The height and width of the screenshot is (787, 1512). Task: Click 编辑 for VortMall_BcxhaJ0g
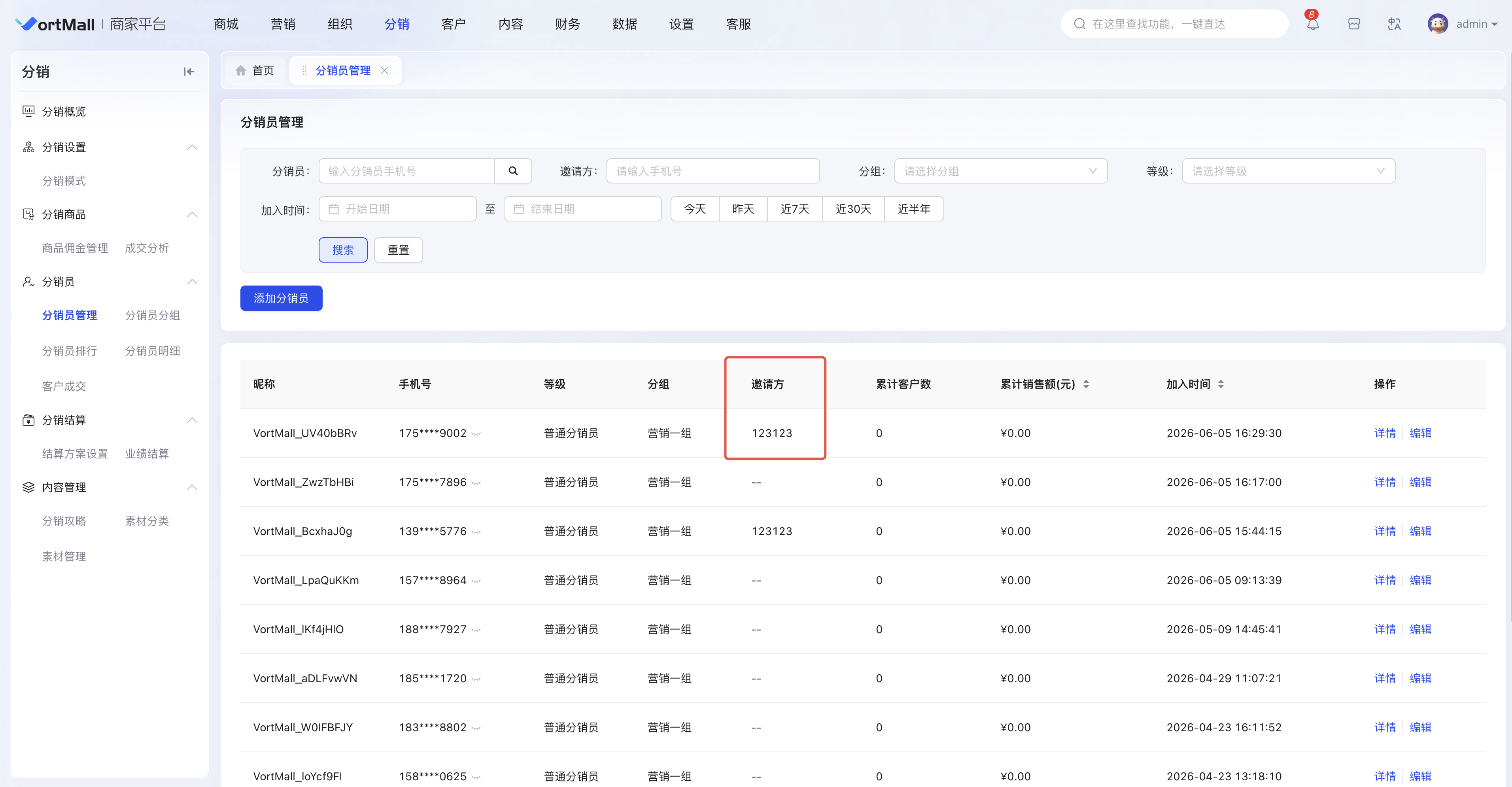(x=1420, y=531)
